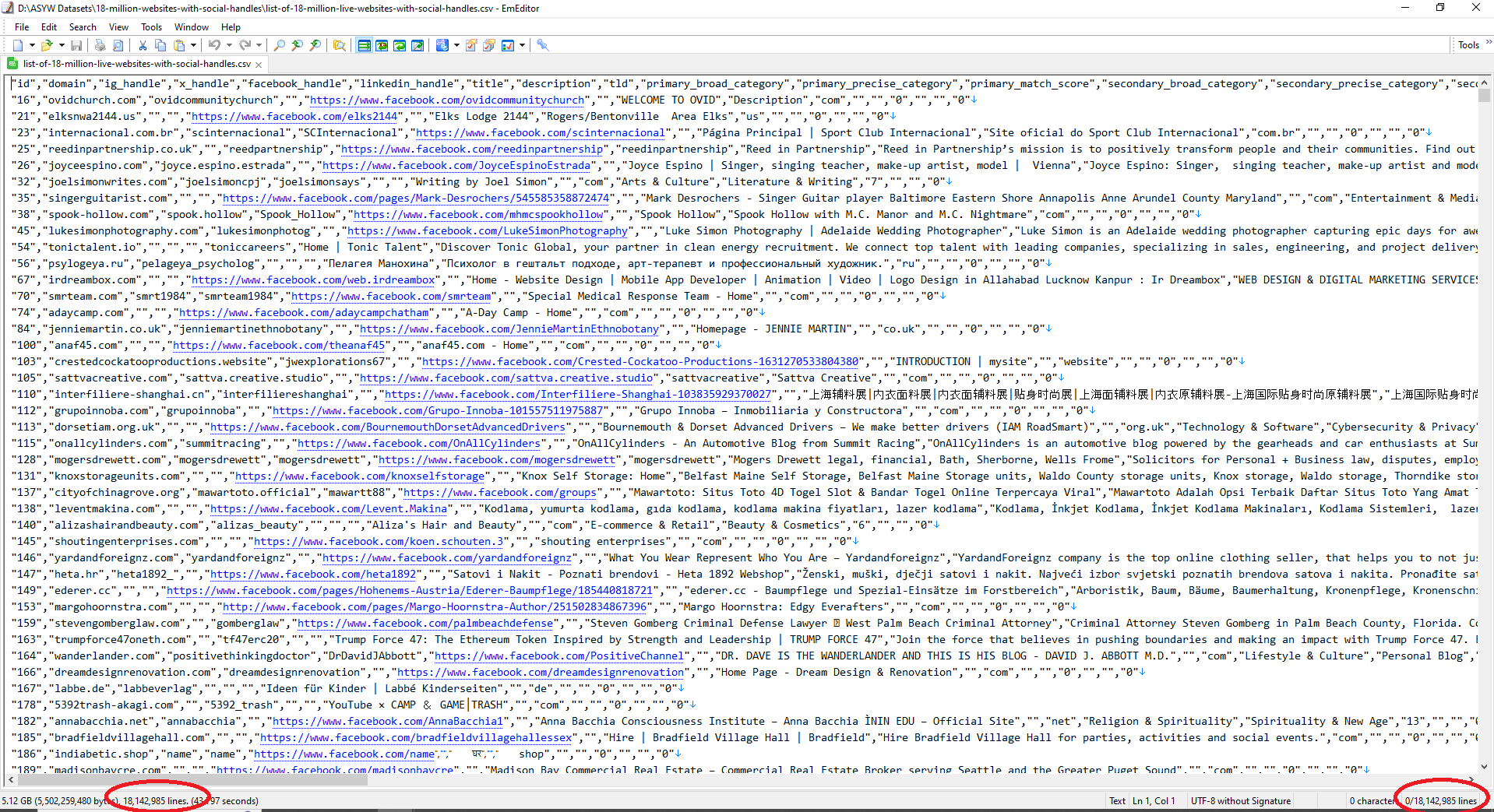This screenshot has width=1494, height=812.
Task: Toggle the highlighted CSV mode button
Action: click(x=364, y=44)
